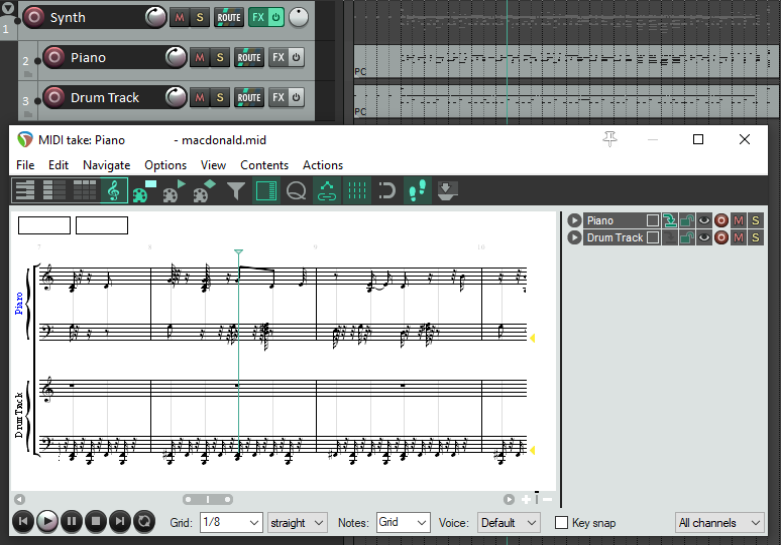781x545 pixels.
Task: Open FX chain for Piano track
Action: click(x=278, y=57)
